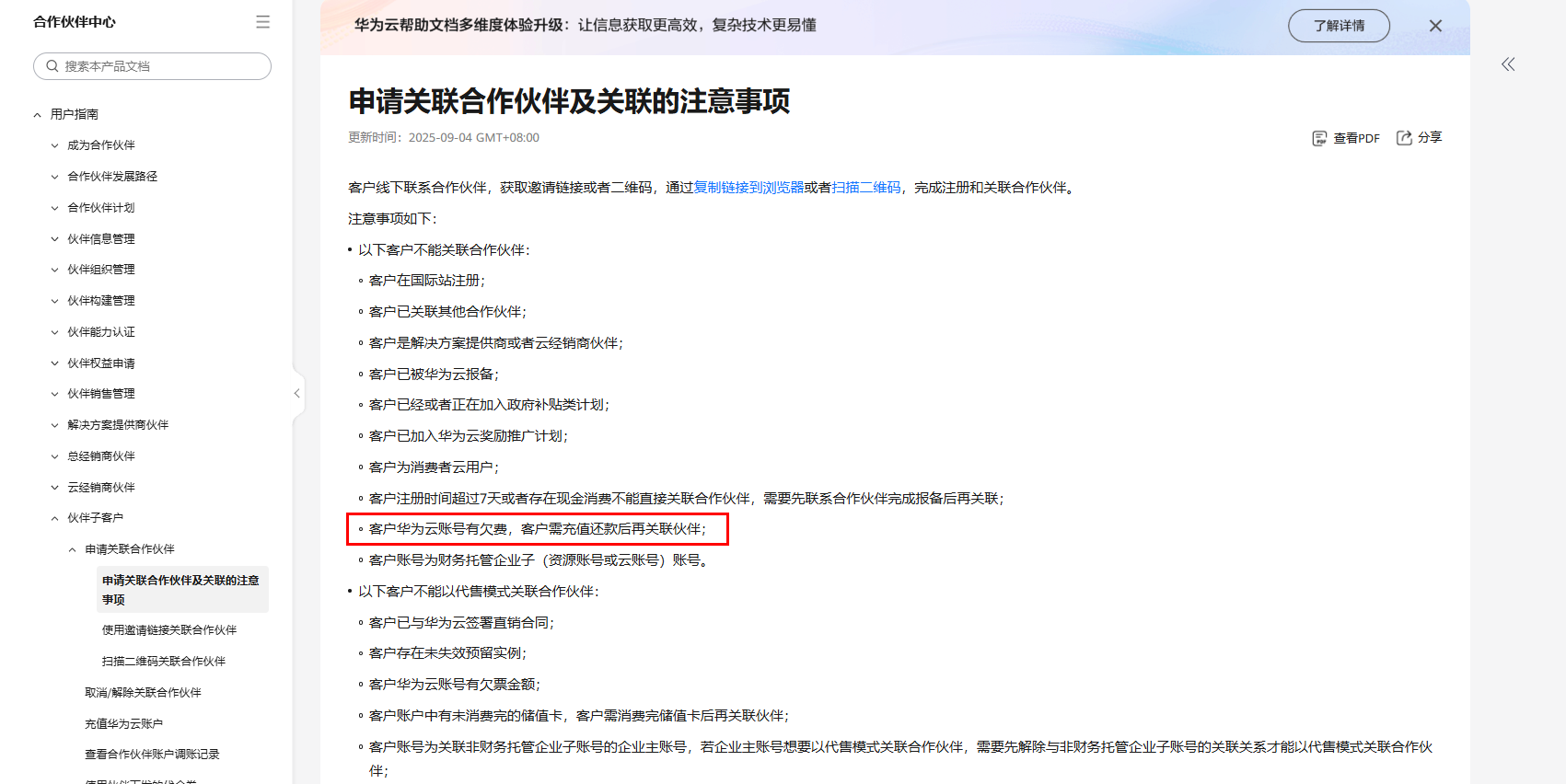Open the sidebar hamburger menu icon
Viewport: 1566px width, 784px height.
pyautogui.click(x=263, y=22)
